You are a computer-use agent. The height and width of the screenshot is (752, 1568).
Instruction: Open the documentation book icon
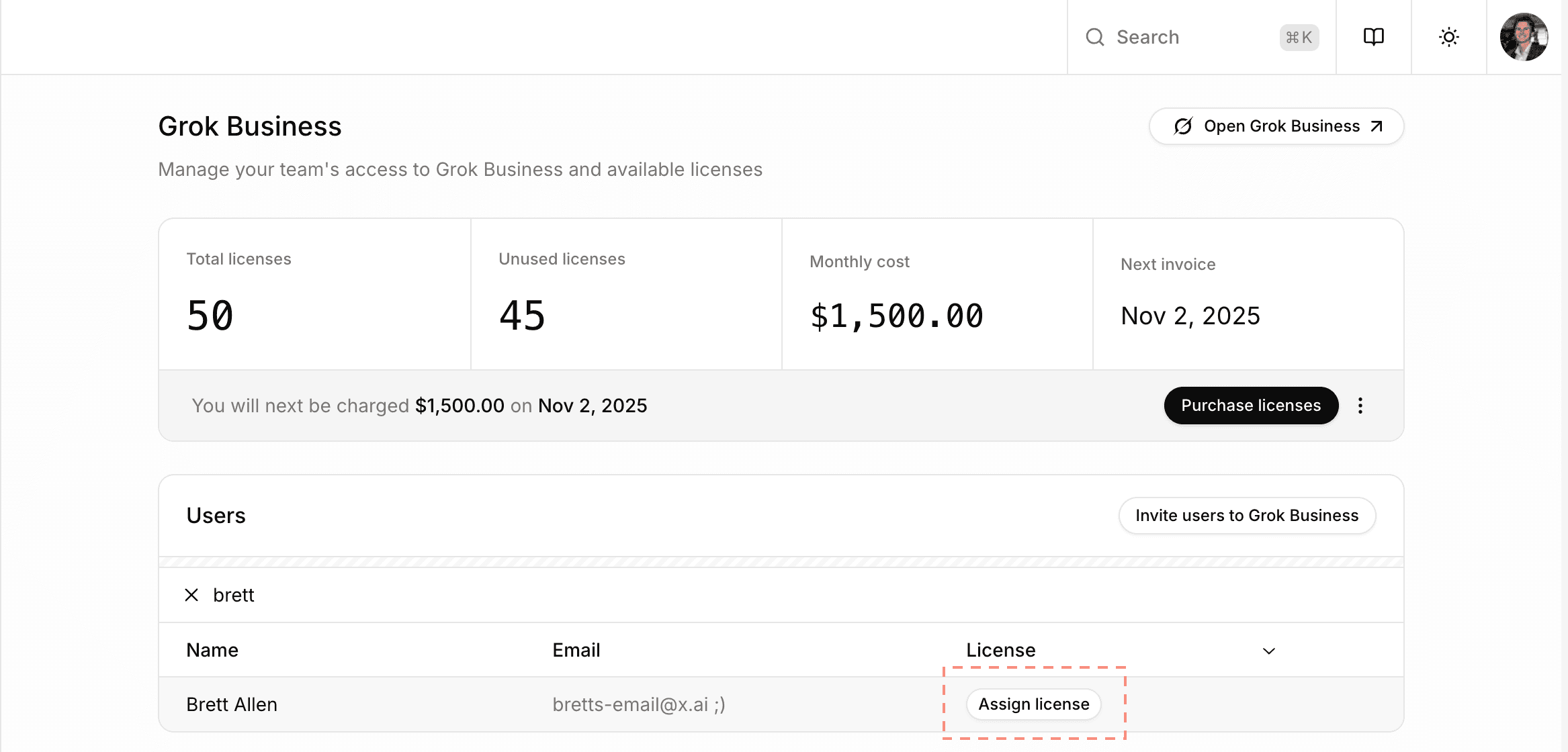1374,37
